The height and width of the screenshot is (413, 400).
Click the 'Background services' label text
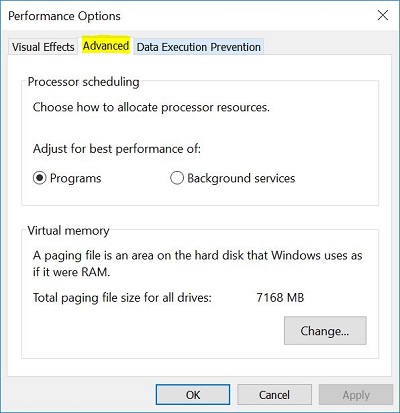tap(241, 178)
